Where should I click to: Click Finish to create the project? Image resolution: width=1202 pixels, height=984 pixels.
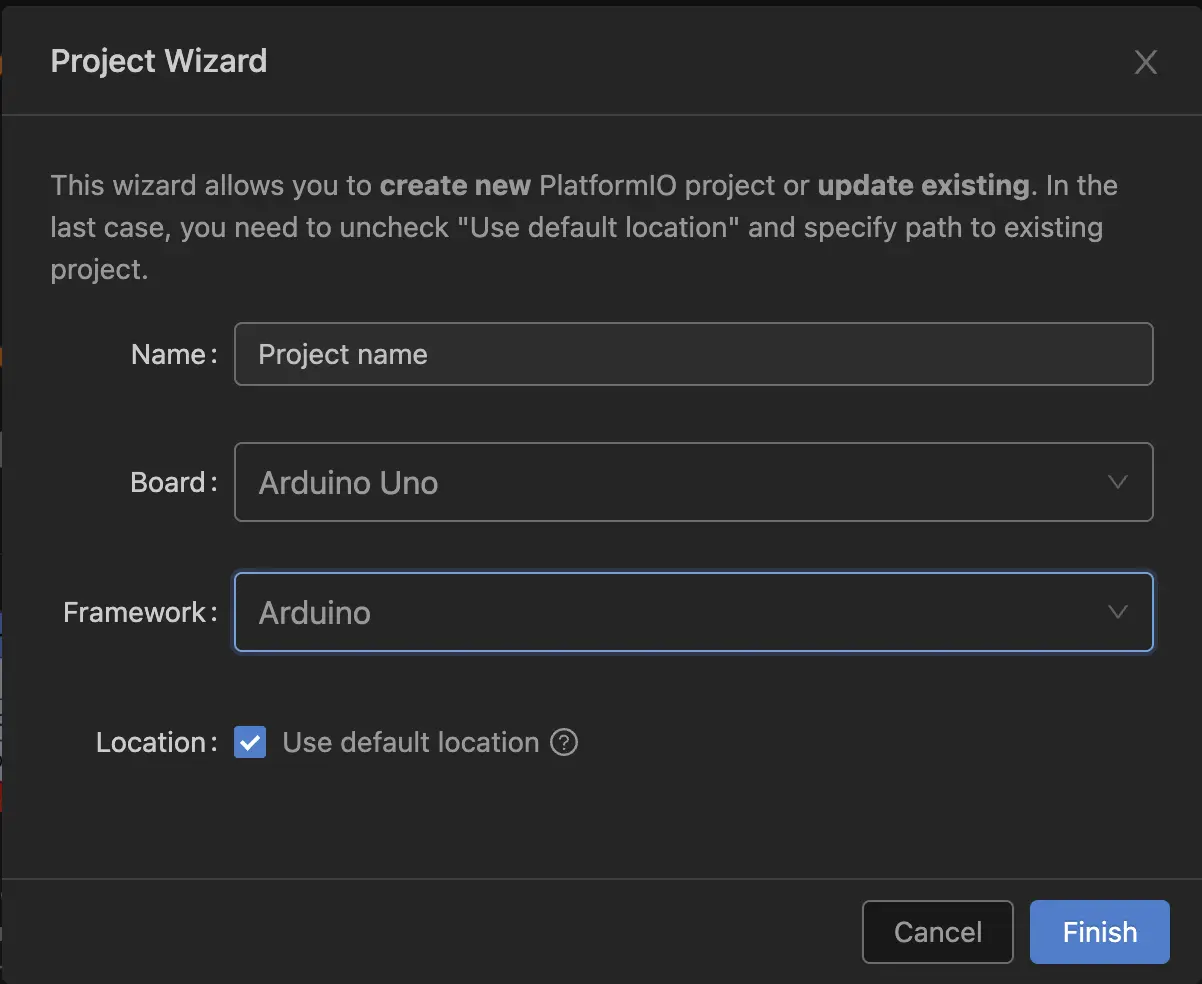click(x=1099, y=931)
